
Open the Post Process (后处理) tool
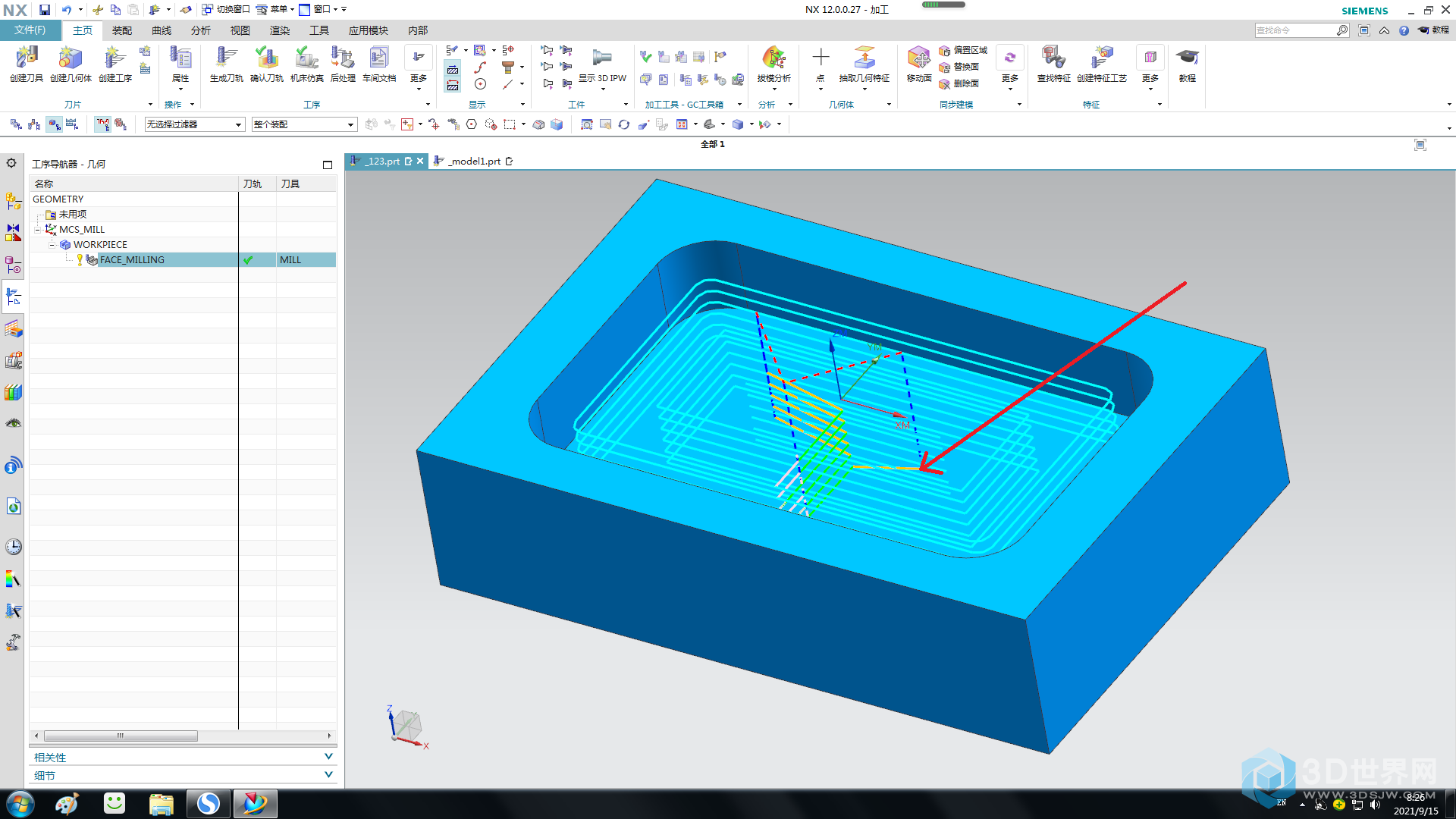tap(343, 64)
